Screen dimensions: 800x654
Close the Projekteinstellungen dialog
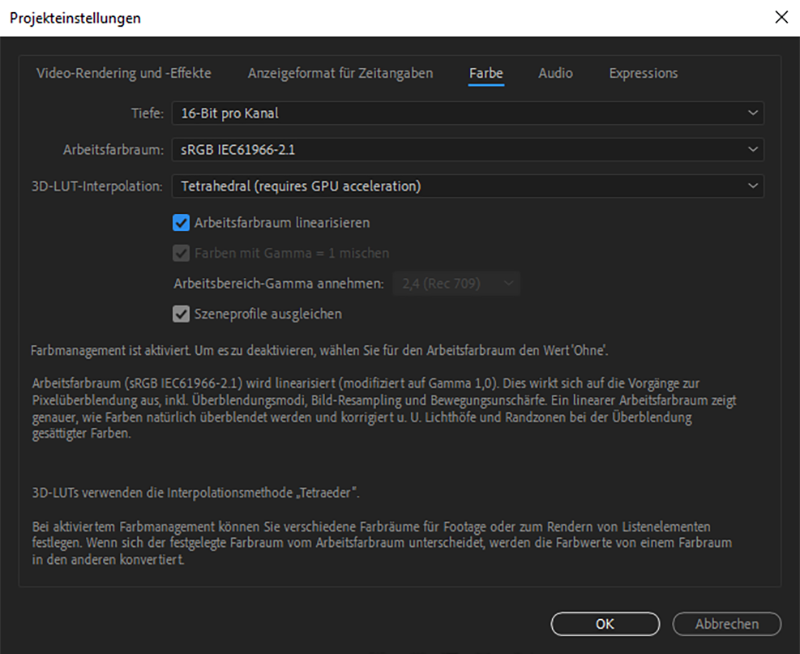pyautogui.click(x=781, y=17)
